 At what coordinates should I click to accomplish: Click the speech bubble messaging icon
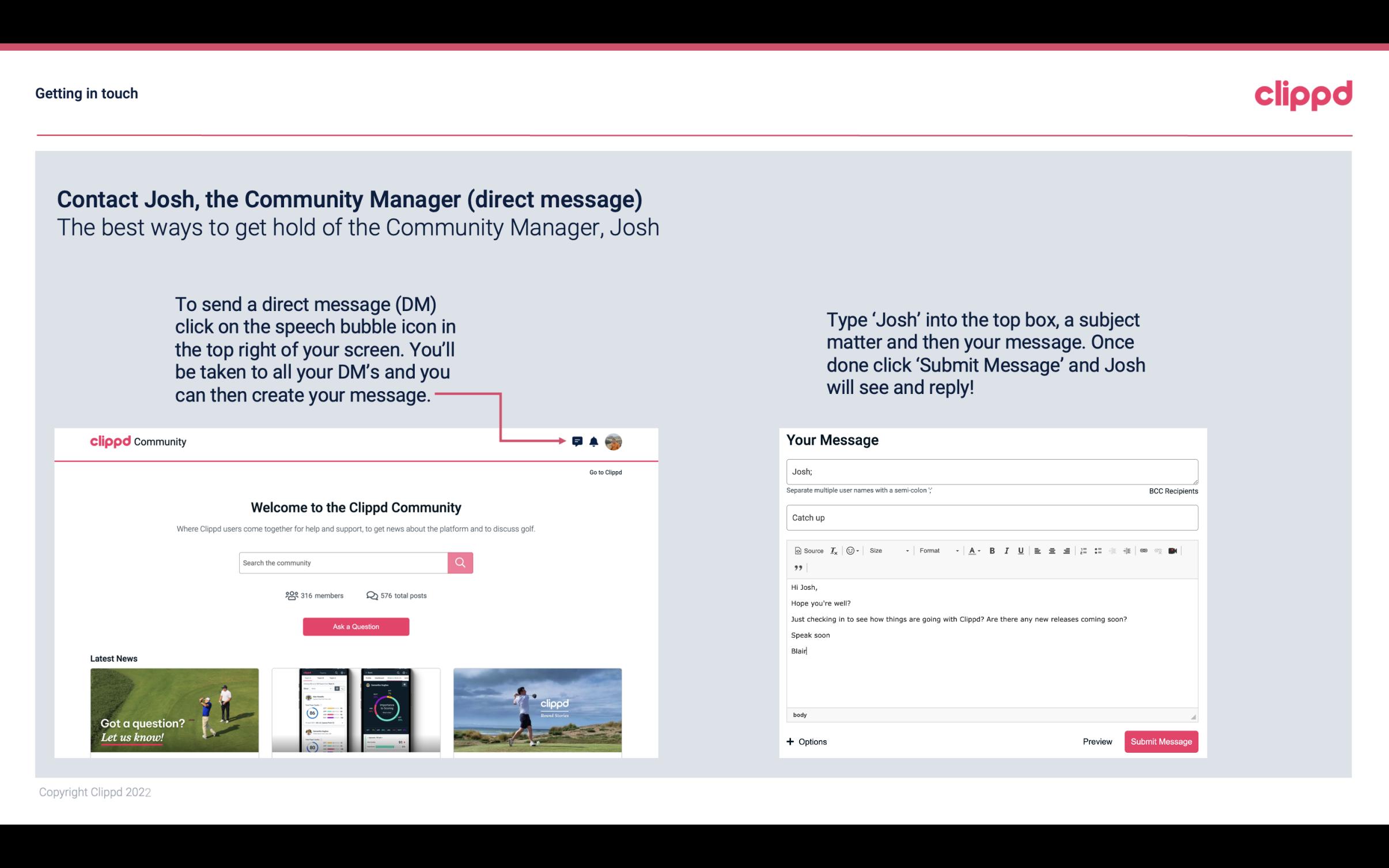[x=577, y=440]
